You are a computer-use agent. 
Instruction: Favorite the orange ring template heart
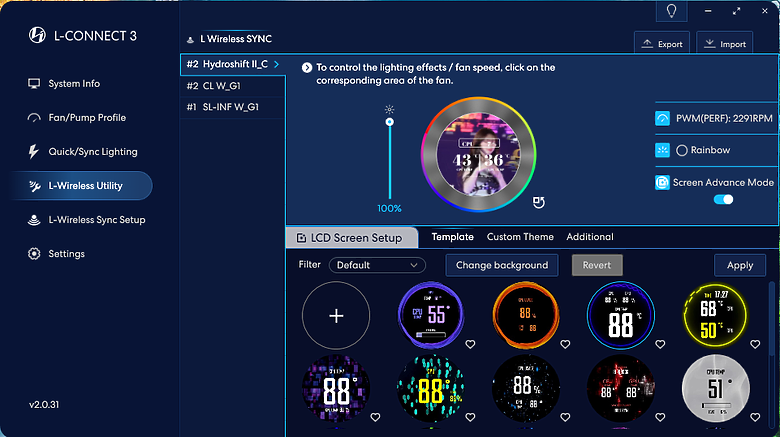pos(565,344)
